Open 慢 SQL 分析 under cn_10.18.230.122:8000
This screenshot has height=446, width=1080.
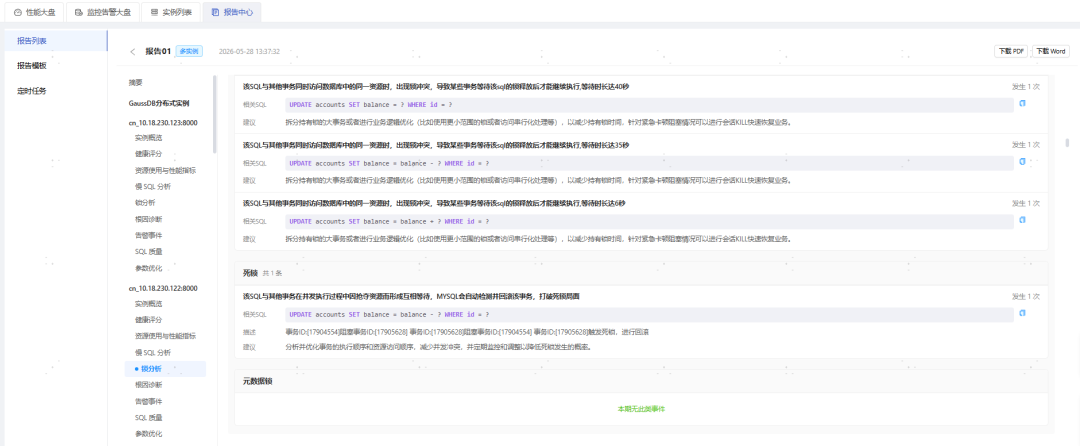coord(152,352)
